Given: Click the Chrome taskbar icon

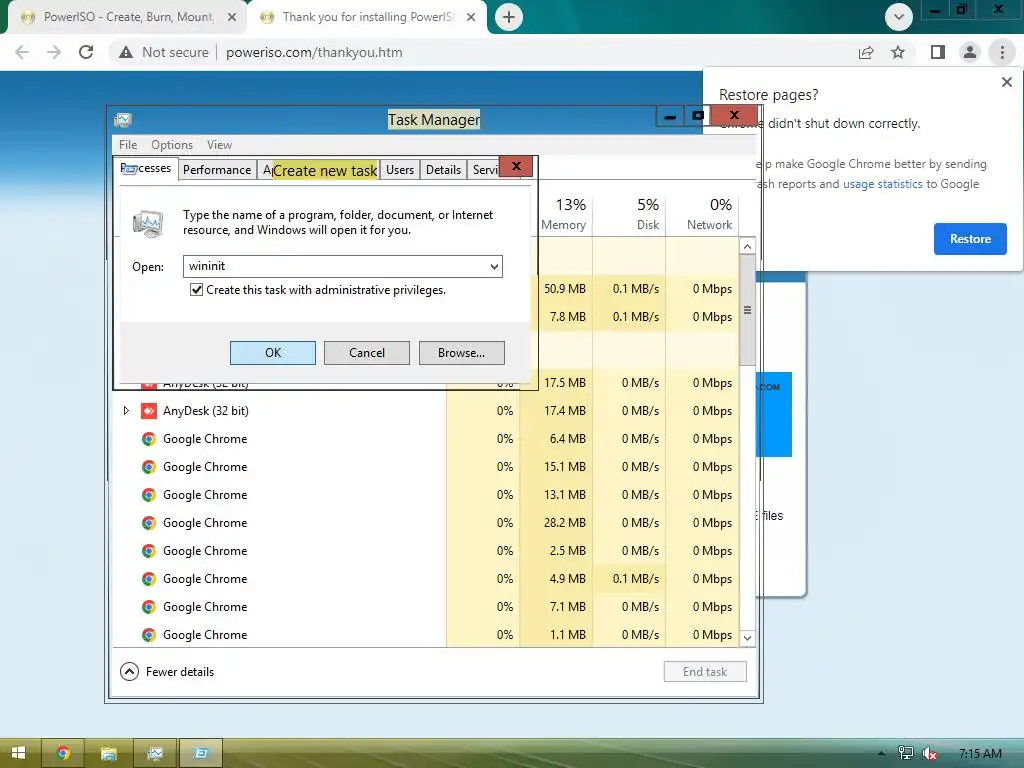Looking at the screenshot, I should (63, 753).
